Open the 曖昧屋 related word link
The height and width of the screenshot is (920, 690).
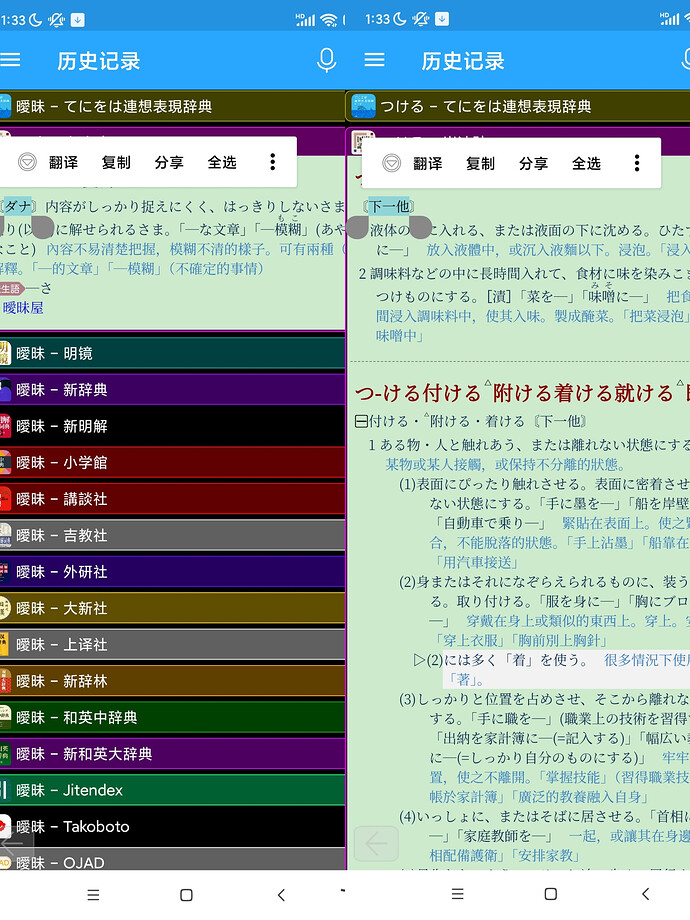pos(23,307)
